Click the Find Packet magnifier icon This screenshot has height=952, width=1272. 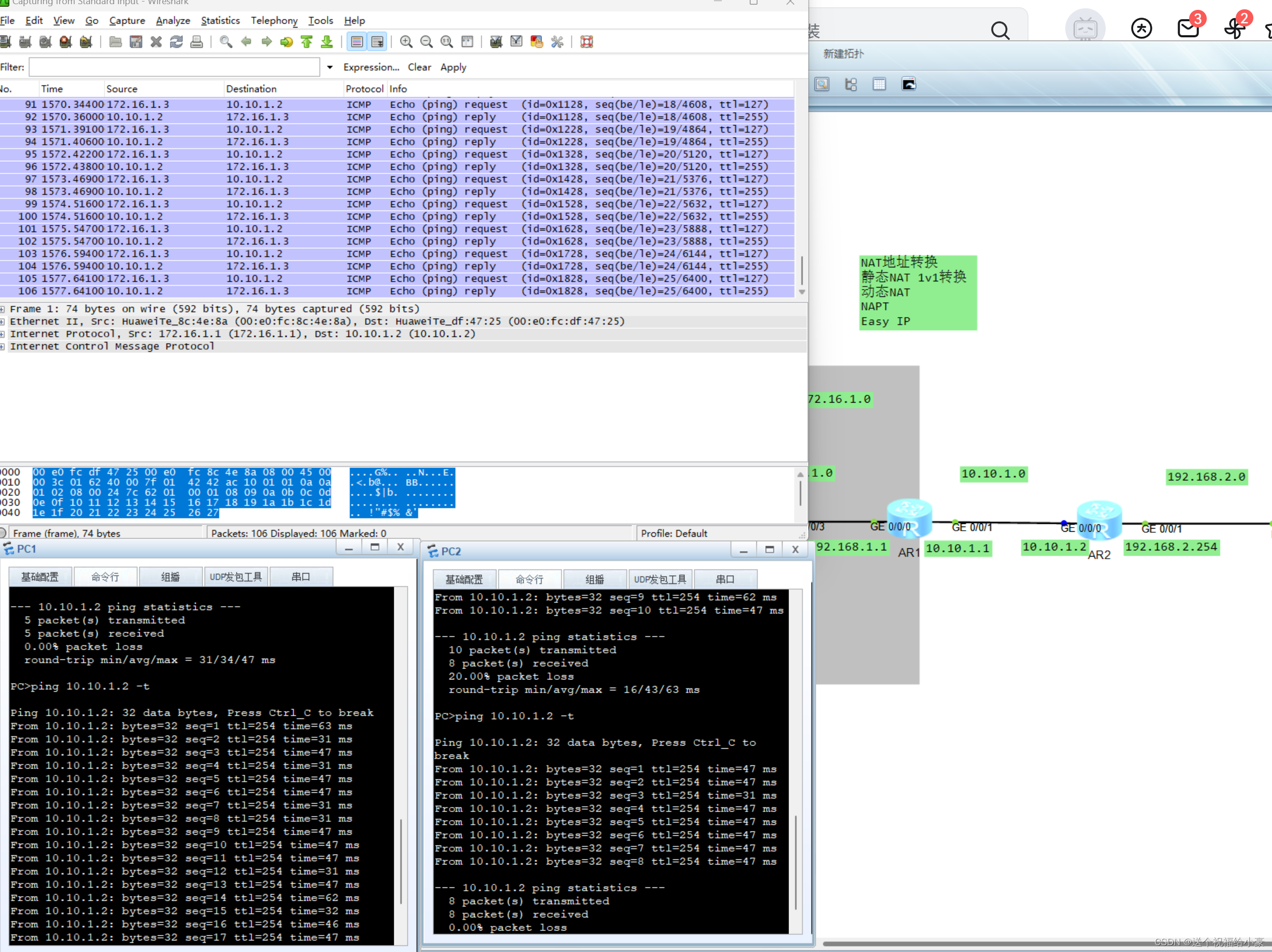coord(226,41)
